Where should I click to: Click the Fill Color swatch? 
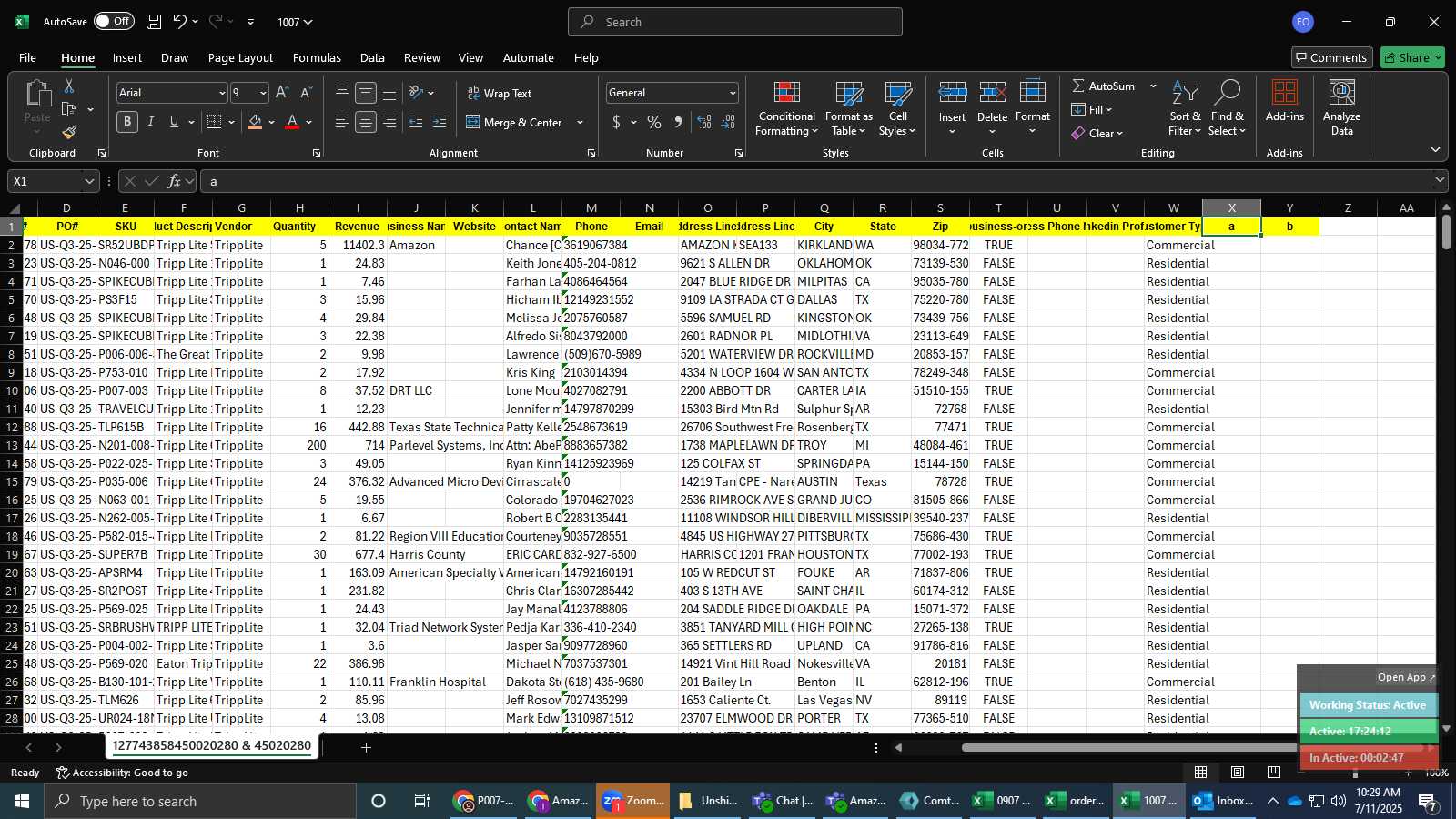coord(255,122)
